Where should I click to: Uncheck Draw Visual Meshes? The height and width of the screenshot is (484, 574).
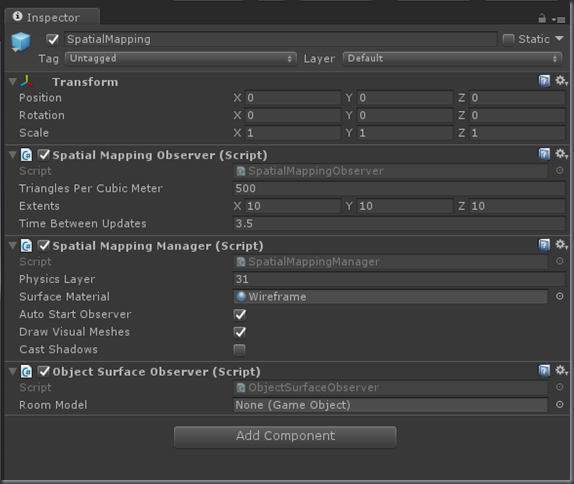tap(240, 332)
